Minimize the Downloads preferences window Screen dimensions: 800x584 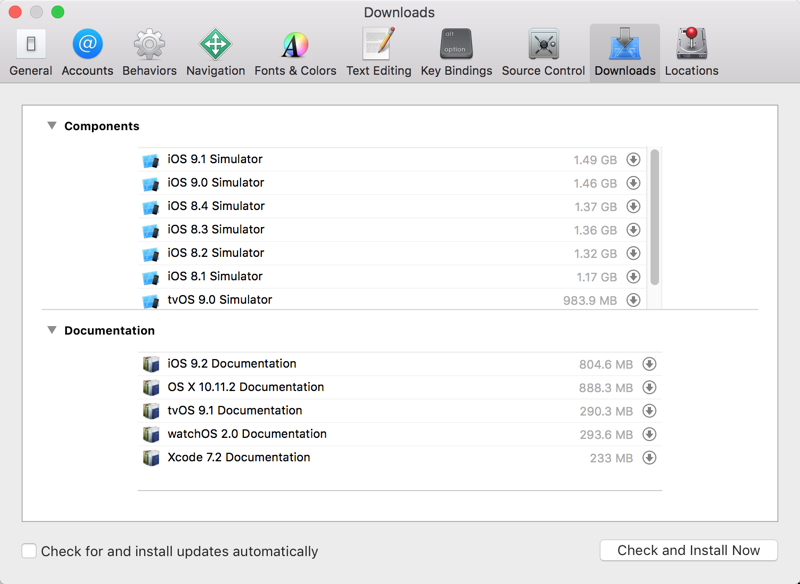pyautogui.click(x=36, y=12)
